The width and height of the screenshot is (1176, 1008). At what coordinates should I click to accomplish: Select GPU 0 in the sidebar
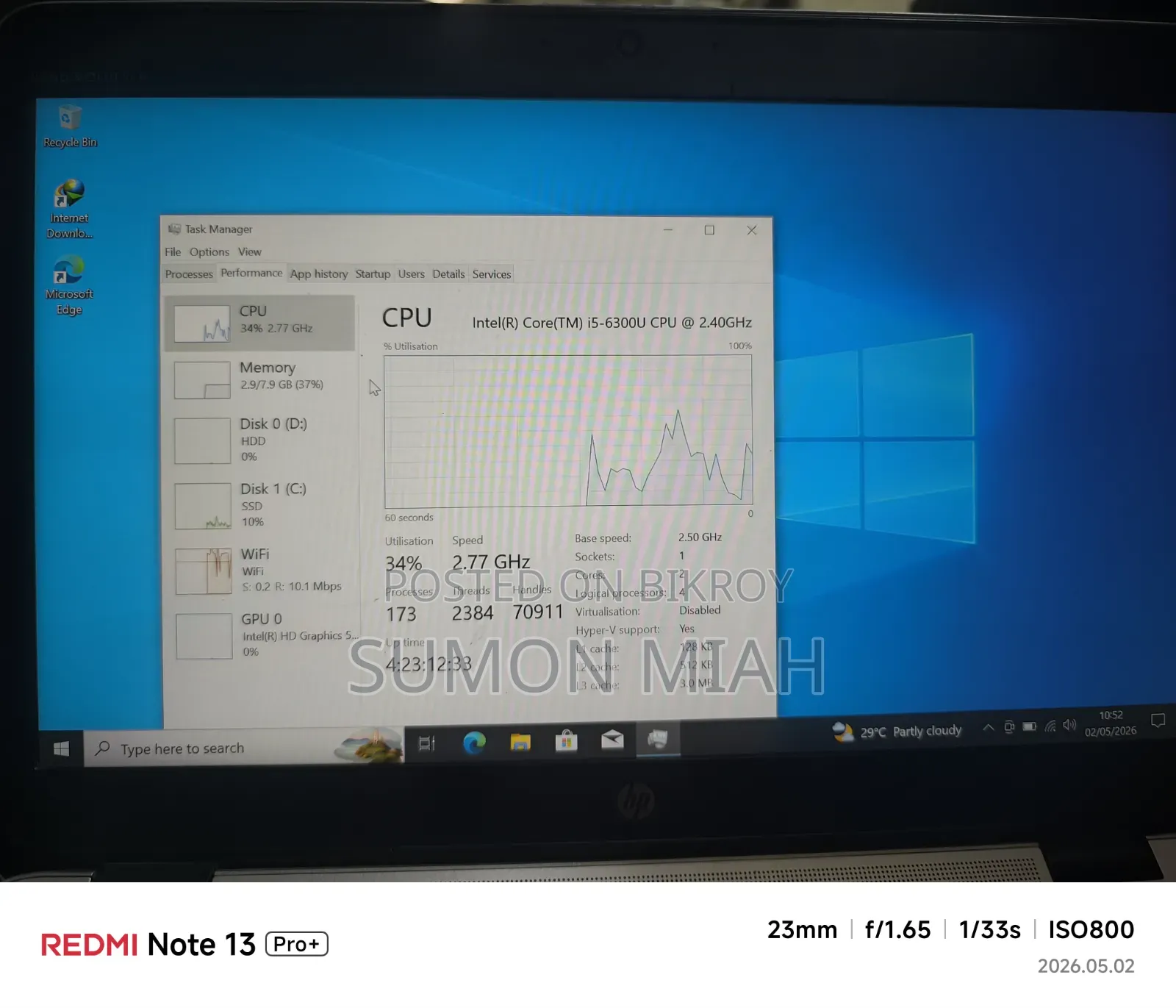point(264,636)
